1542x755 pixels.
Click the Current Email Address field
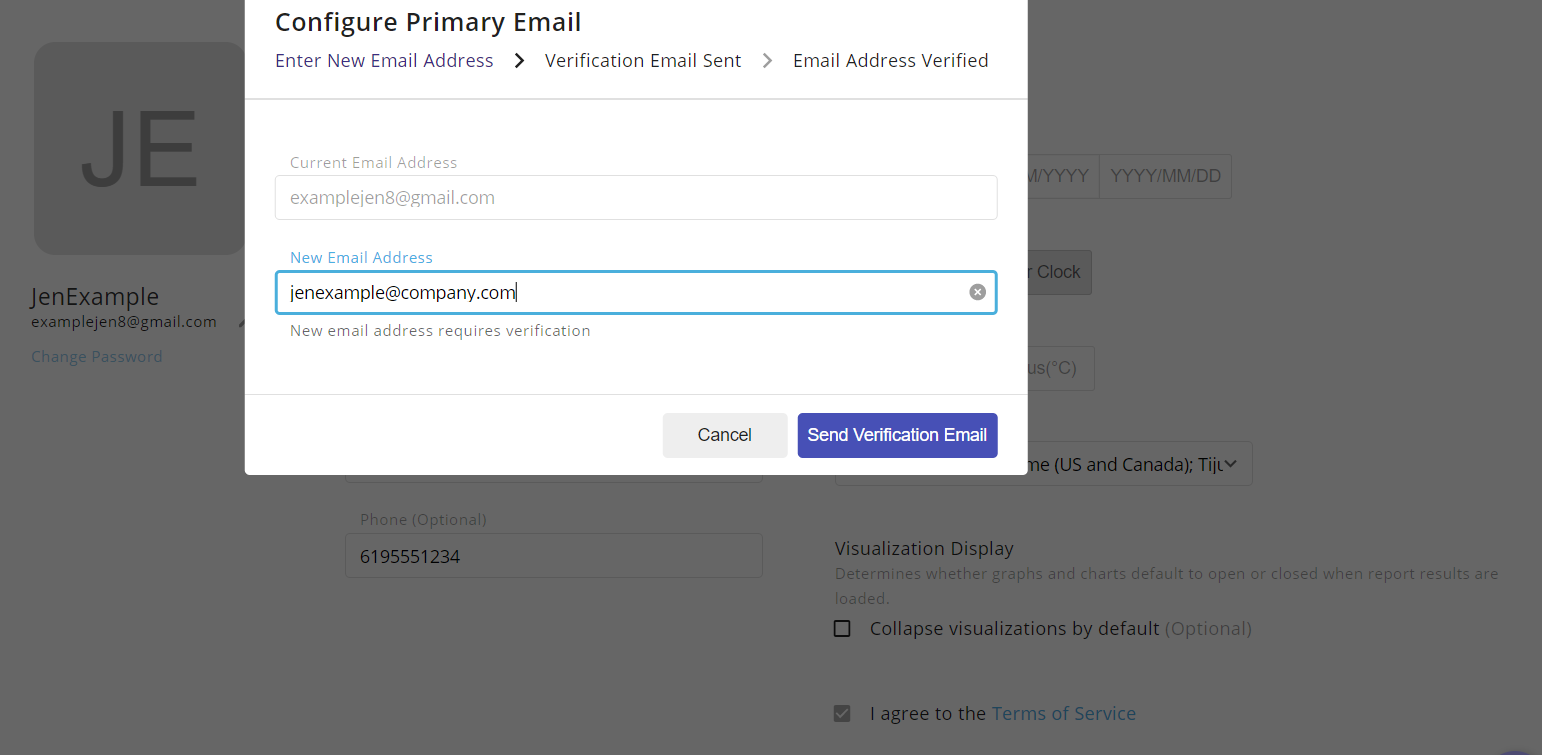point(636,198)
